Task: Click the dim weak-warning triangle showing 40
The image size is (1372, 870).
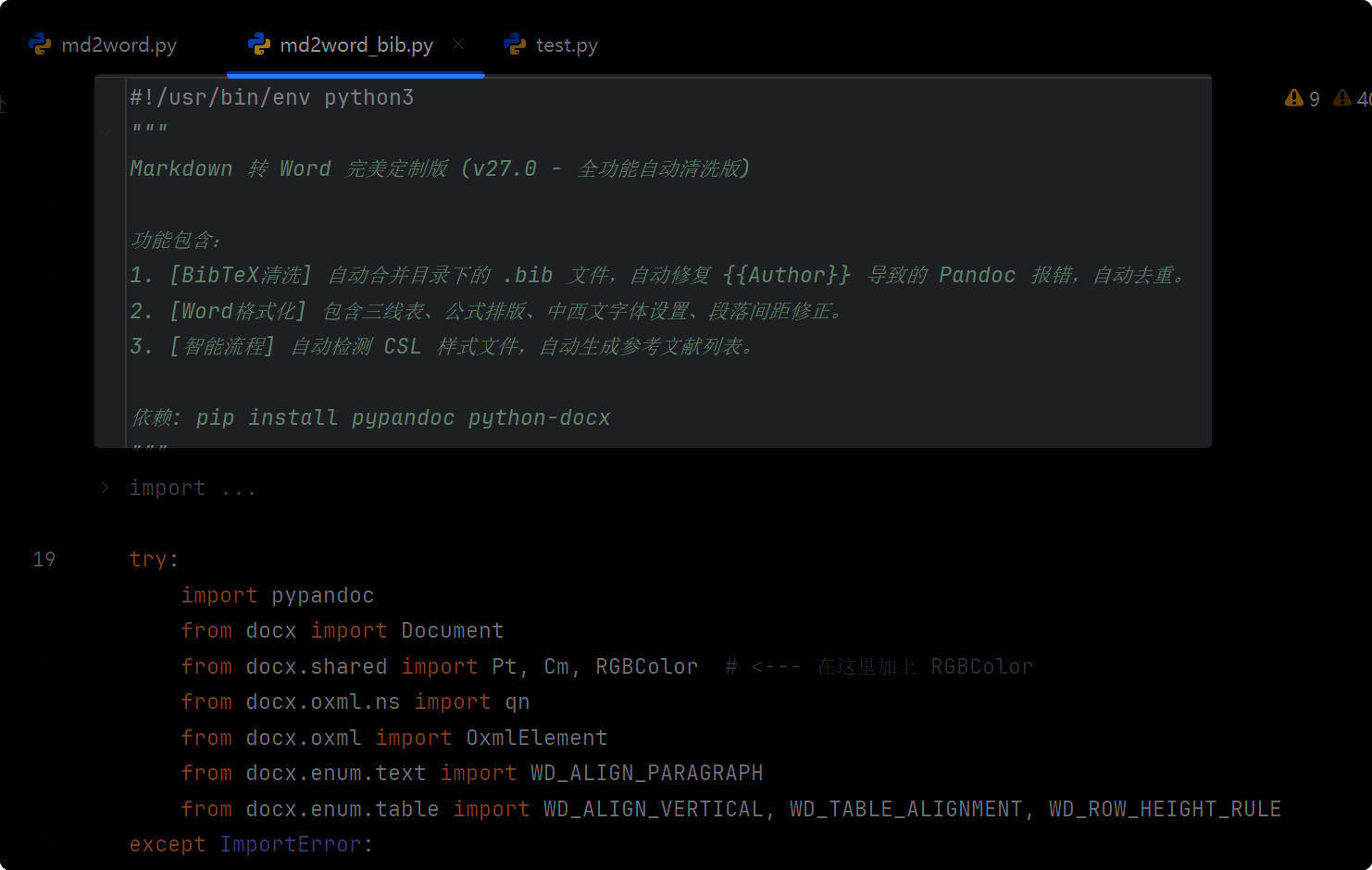Action: tap(1342, 98)
